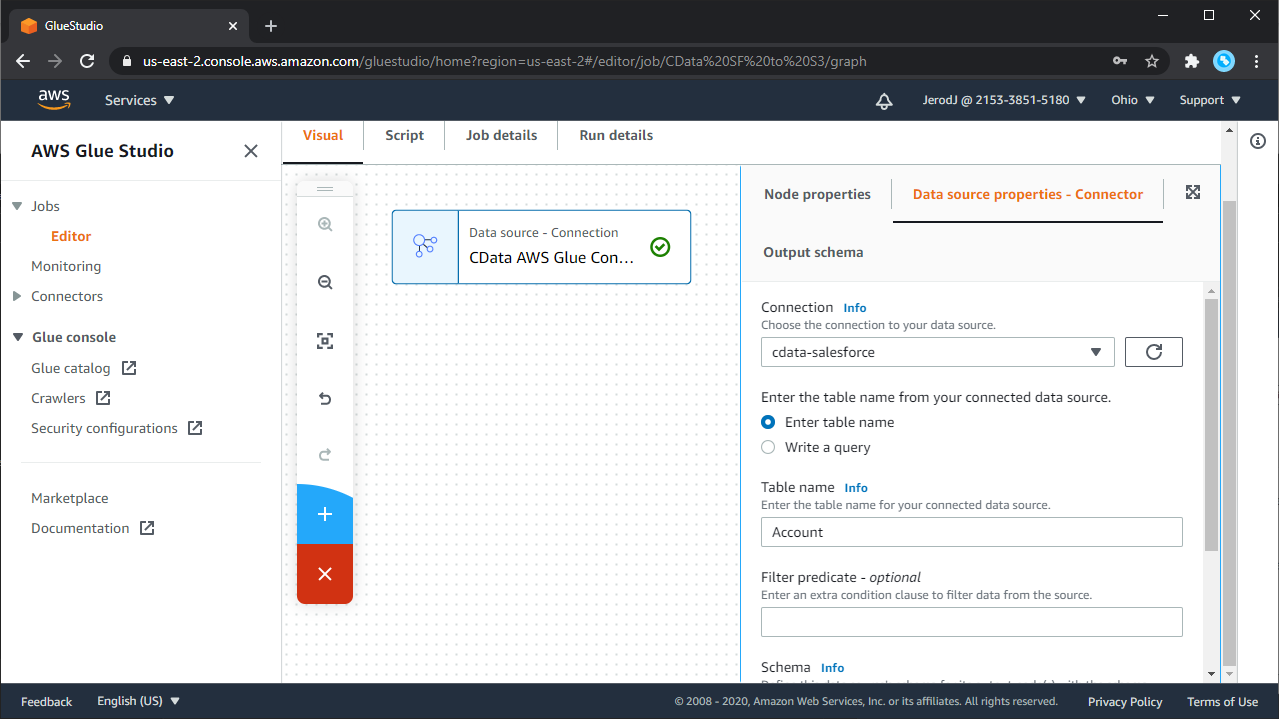Open the Services menu
This screenshot has width=1279, height=719.
[x=139, y=100]
